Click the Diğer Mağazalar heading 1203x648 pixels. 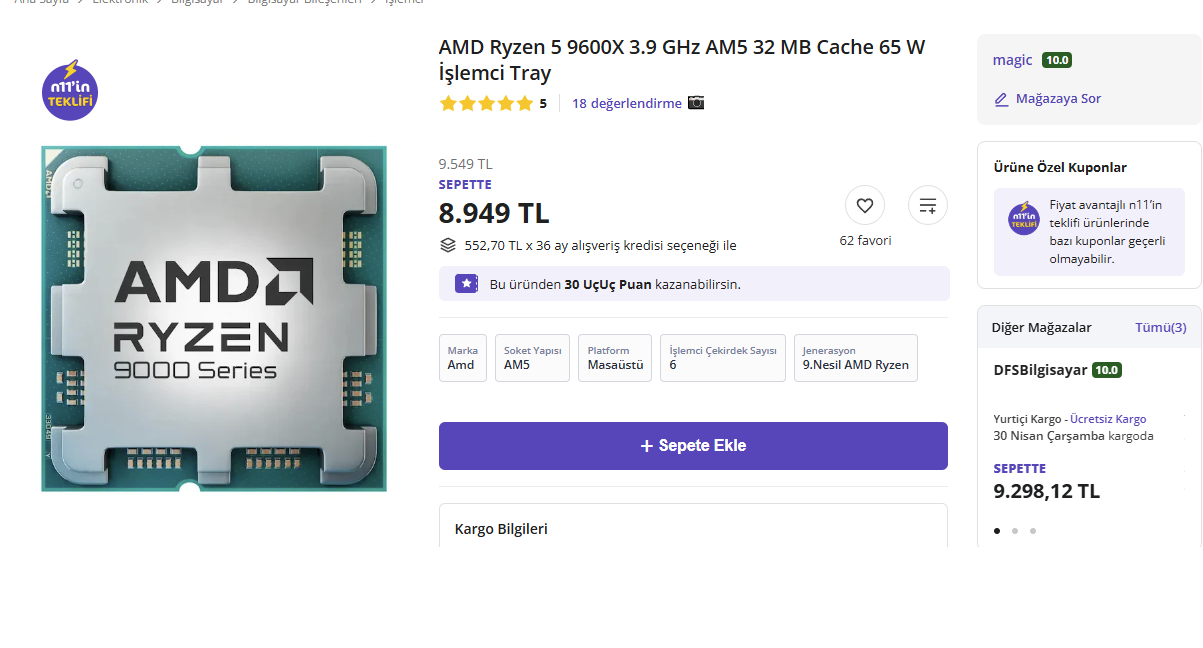1042,327
